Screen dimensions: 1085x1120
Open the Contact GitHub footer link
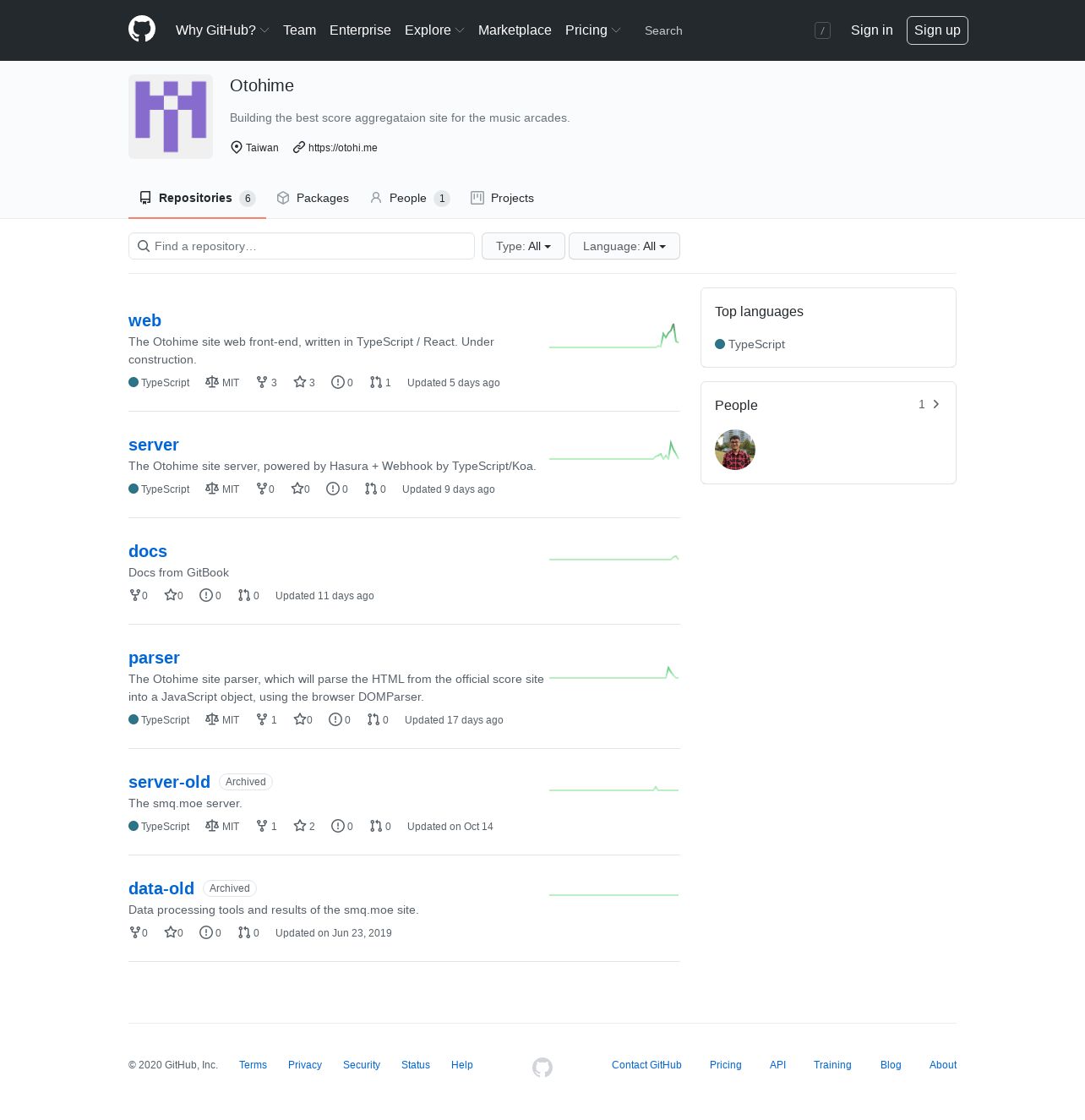[646, 1065]
